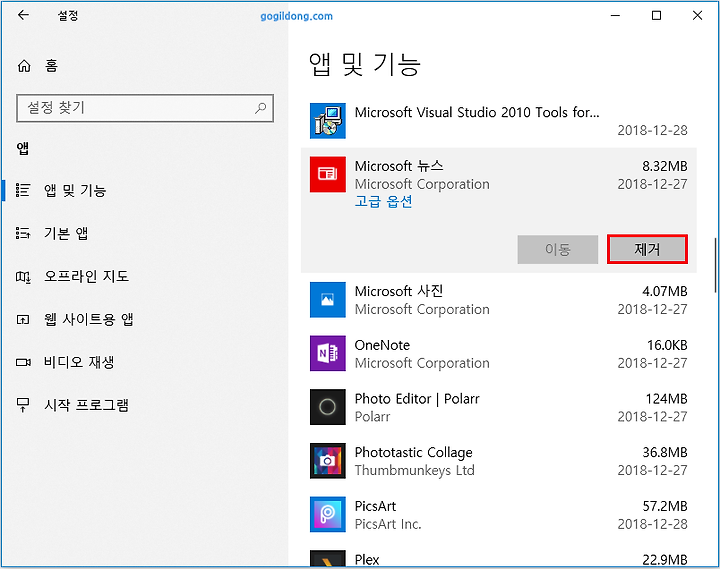Open the 고급 옵션 link

(x=383, y=202)
